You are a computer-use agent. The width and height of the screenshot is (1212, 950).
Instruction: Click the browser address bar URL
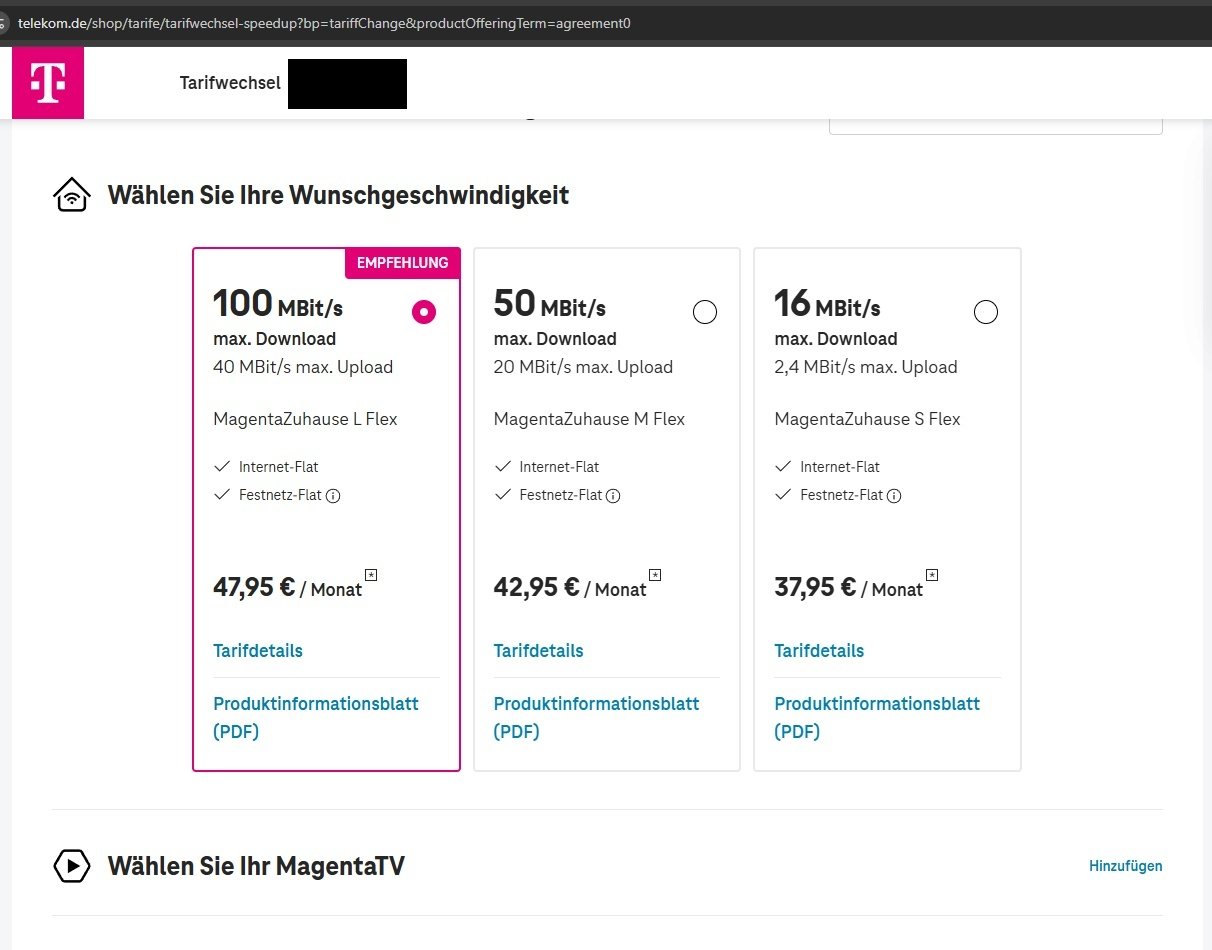click(x=325, y=23)
